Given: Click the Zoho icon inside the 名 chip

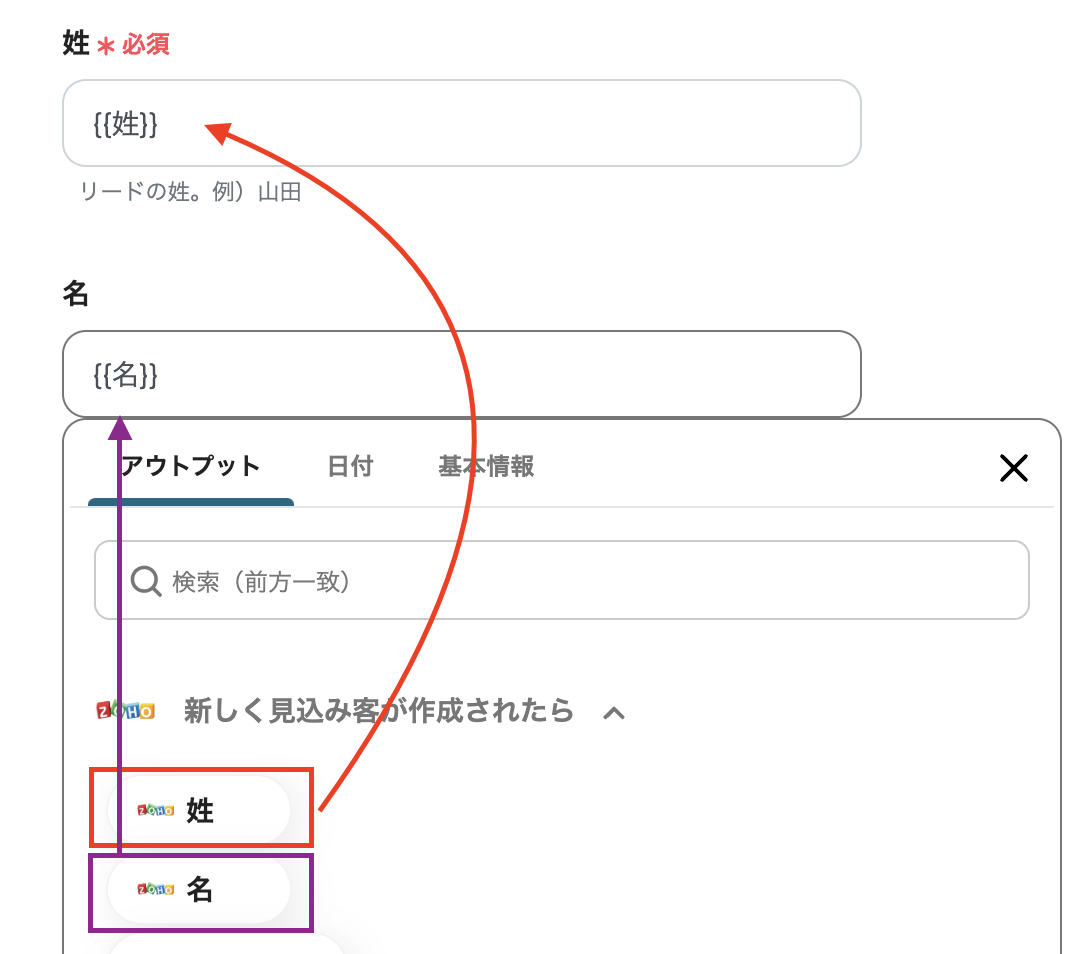Looking at the screenshot, I should coord(155,889).
